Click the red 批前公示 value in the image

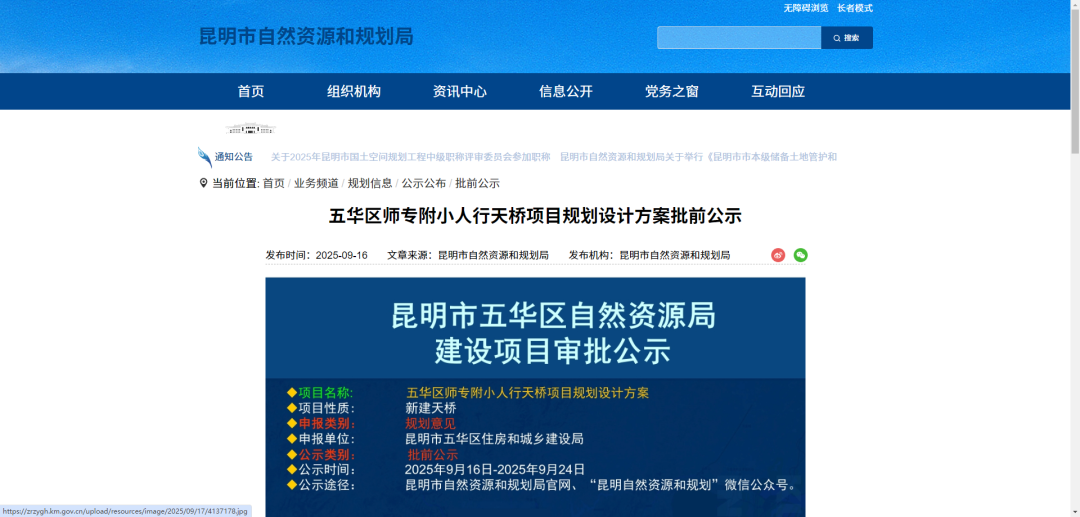[433, 454]
